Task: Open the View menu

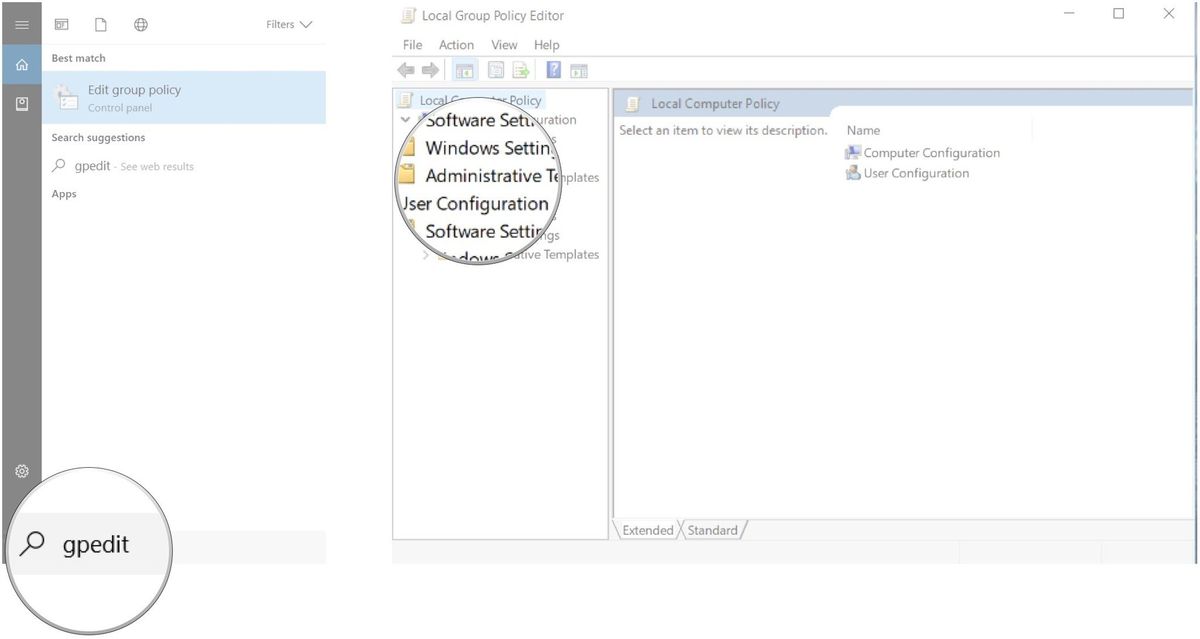Action: click(x=505, y=45)
